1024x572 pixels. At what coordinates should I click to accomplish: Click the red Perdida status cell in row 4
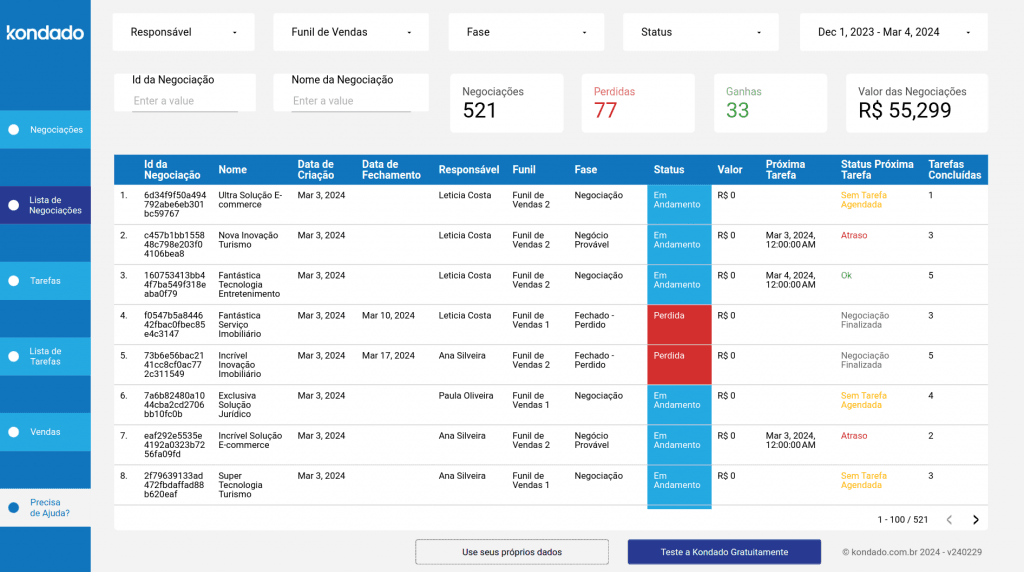point(679,324)
